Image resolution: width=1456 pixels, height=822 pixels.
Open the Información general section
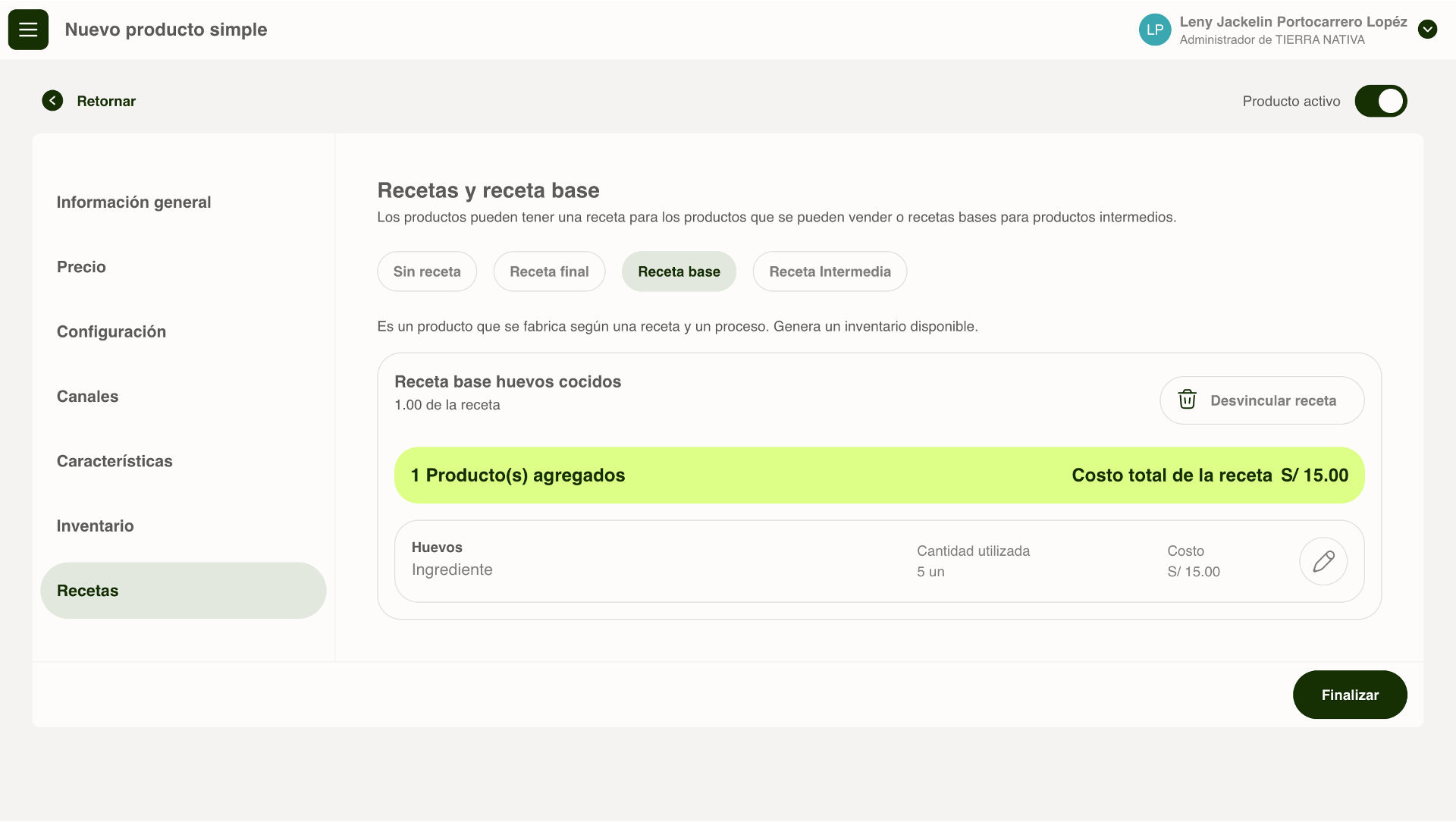(x=133, y=202)
